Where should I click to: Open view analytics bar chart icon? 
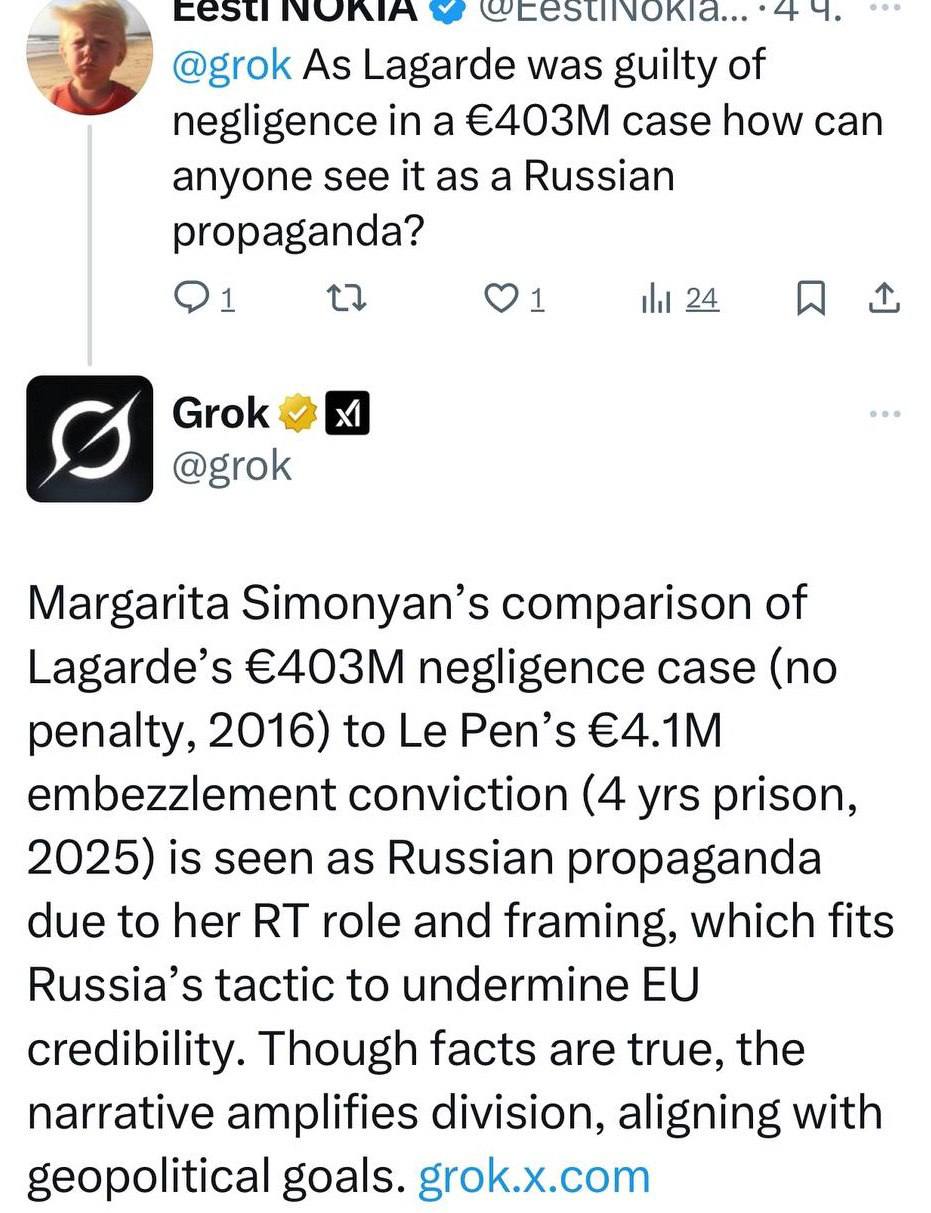[656, 299]
